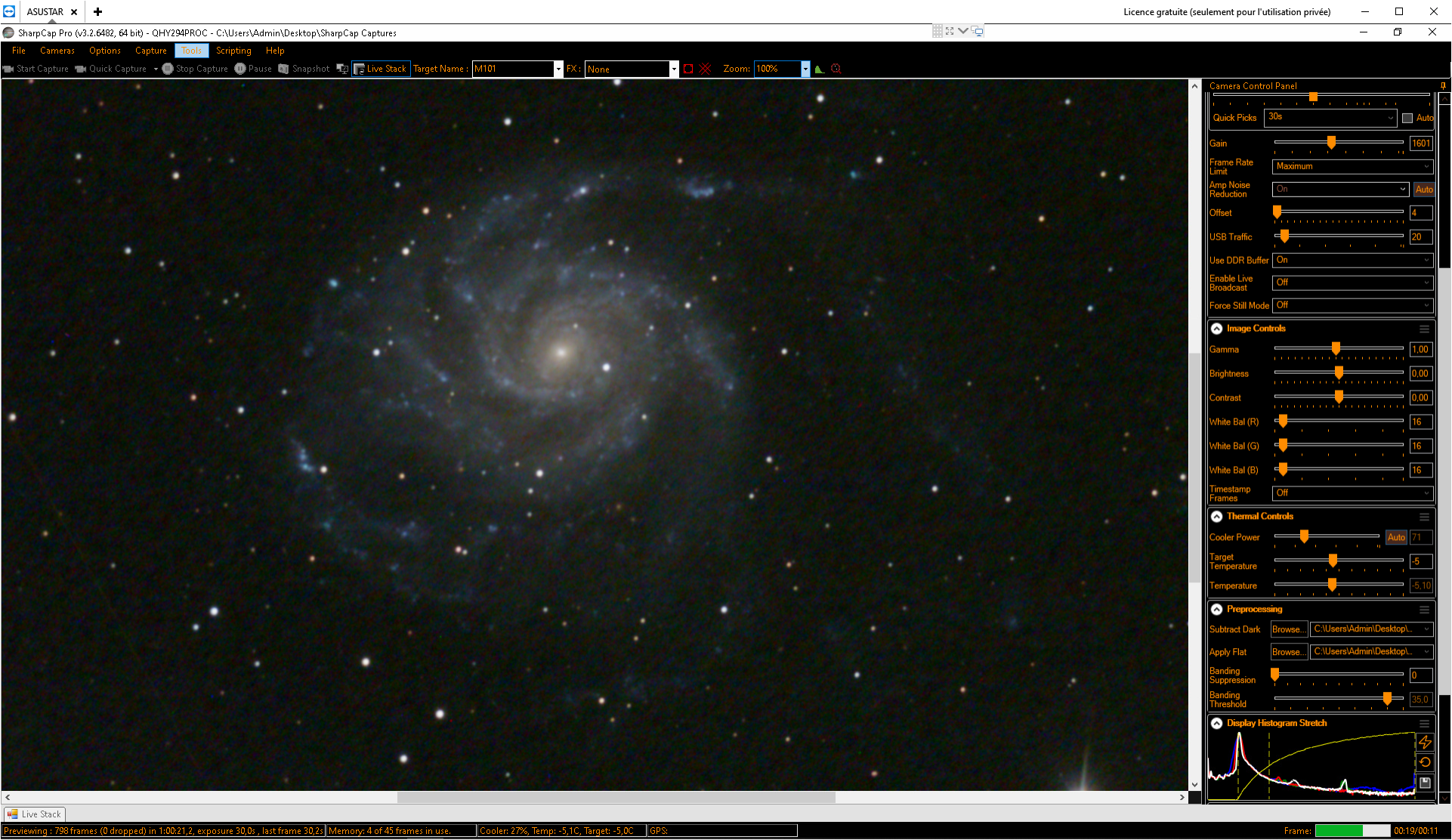Screen dimensions: 1452x840
Task: Open the Scripting menu
Action: point(233,51)
